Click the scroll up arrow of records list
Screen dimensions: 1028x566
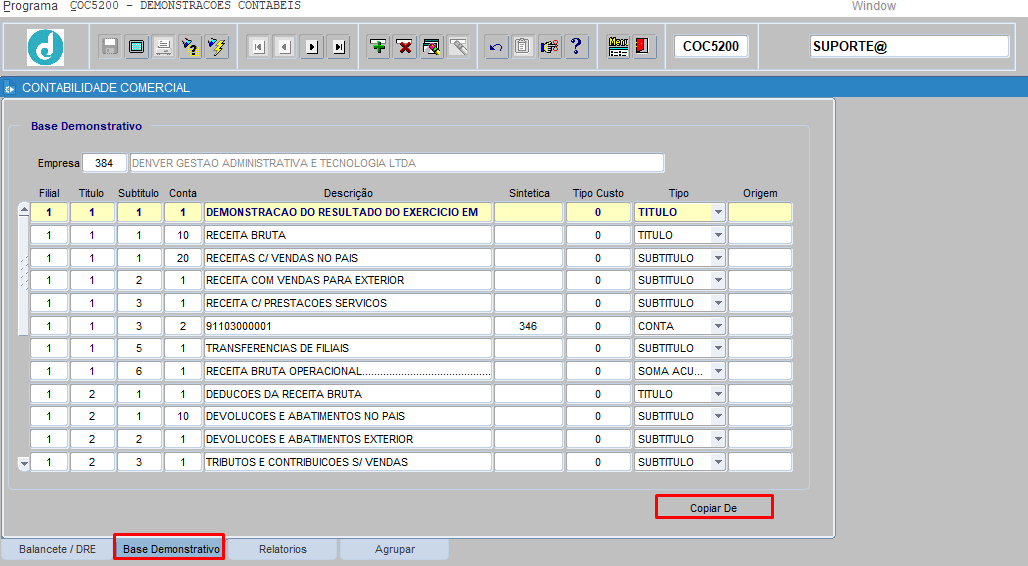tap(24, 210)
